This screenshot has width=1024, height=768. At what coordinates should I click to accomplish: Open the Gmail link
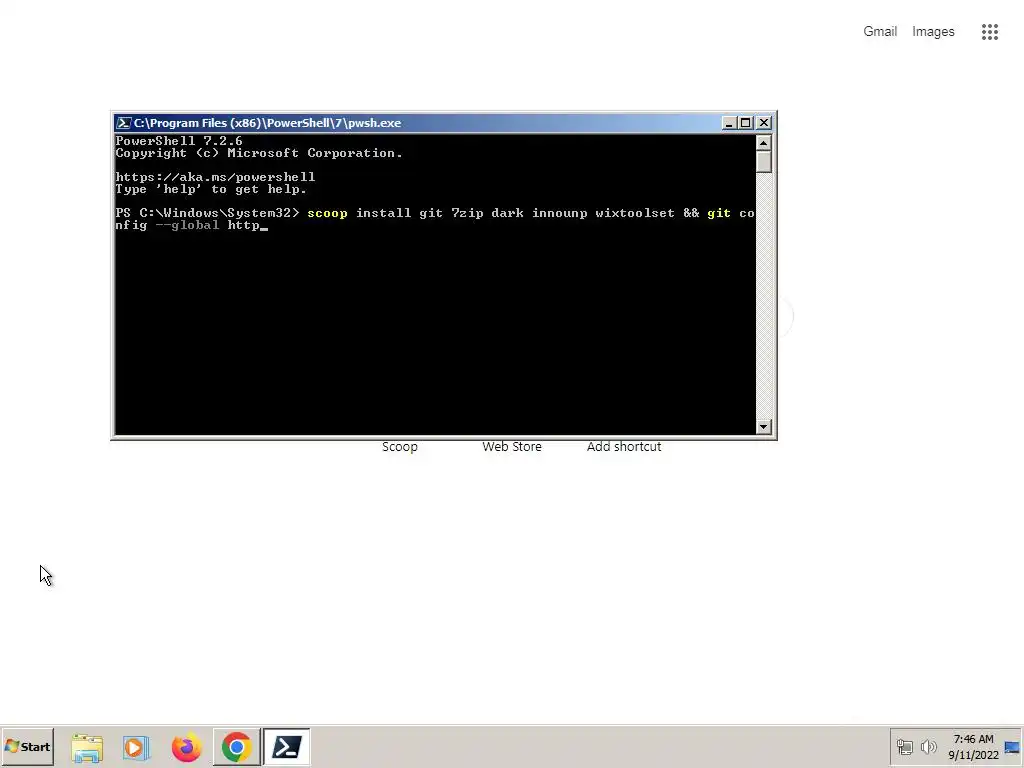coord(880,31)
